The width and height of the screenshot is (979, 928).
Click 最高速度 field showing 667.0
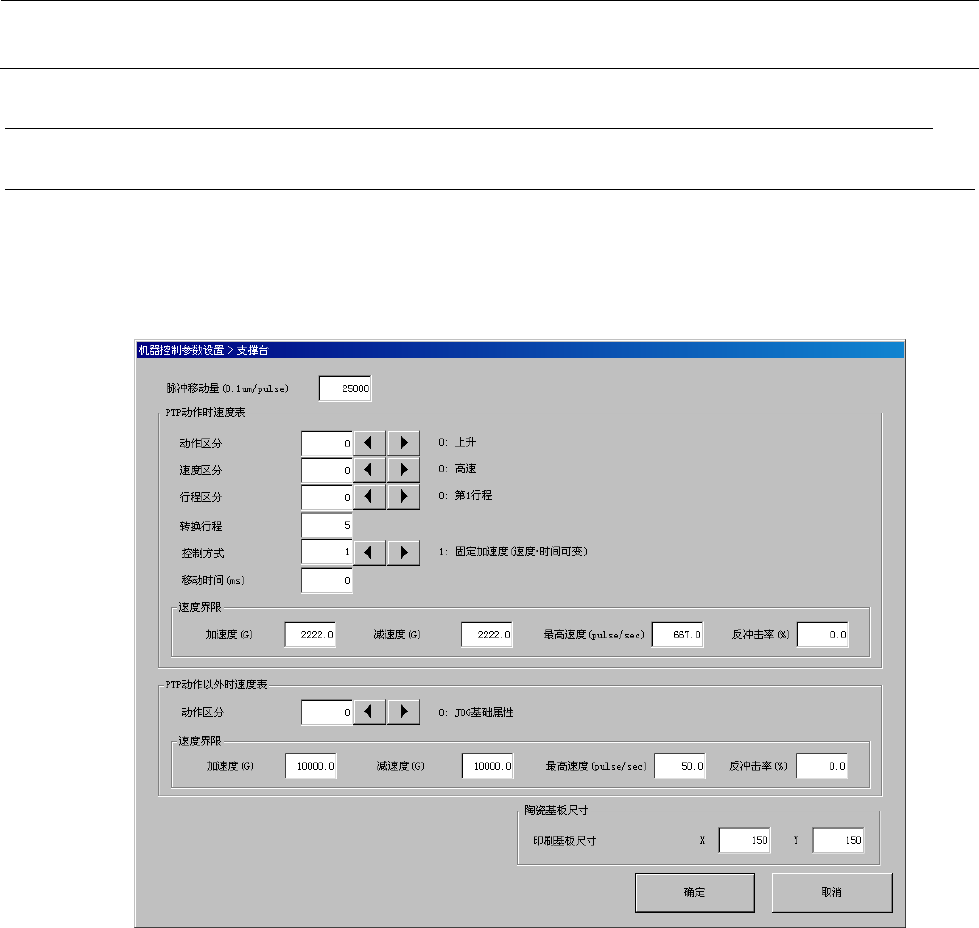678,634
